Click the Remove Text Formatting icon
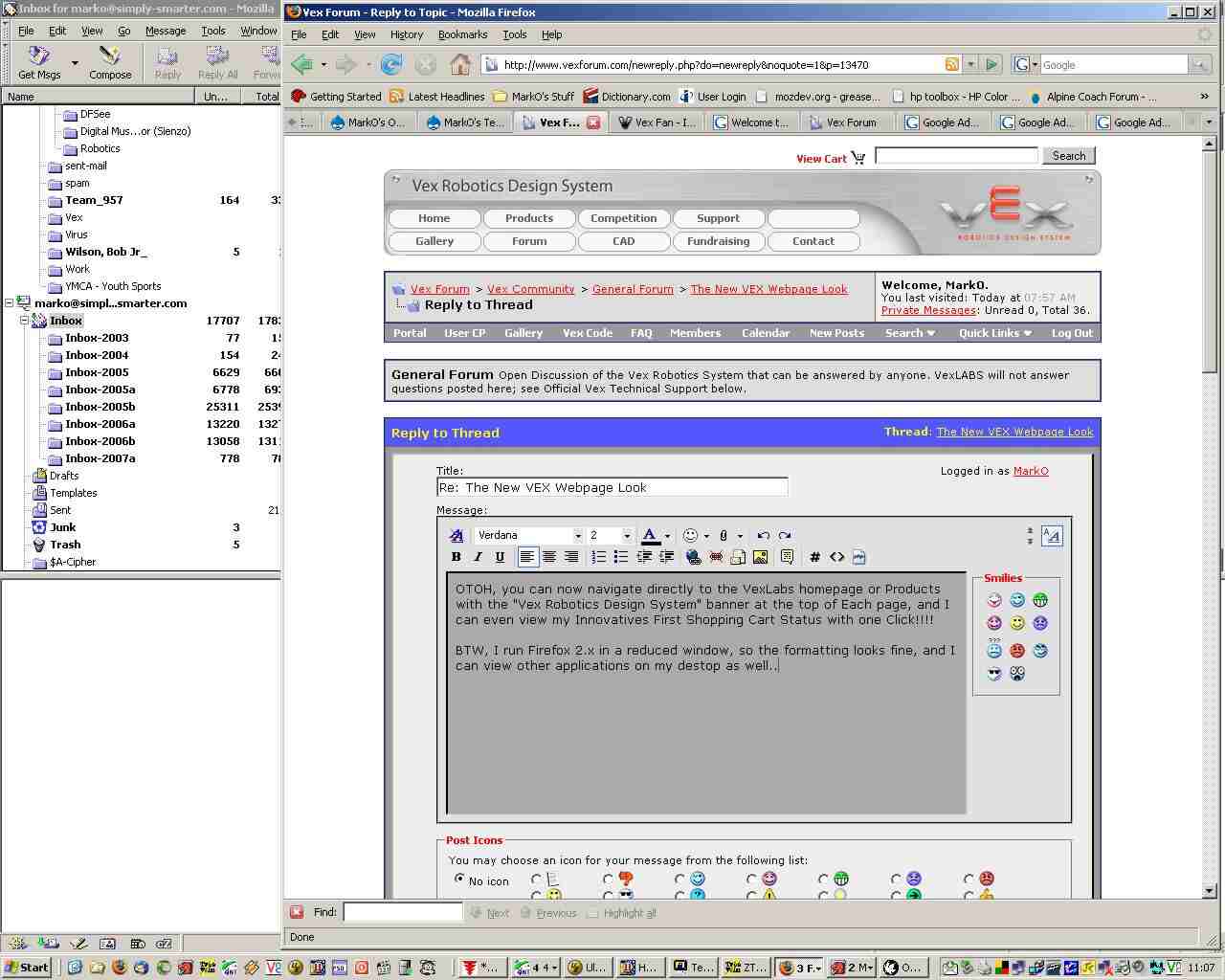The height and width of the screenshot is (980, 1225). tap(457, 536)
